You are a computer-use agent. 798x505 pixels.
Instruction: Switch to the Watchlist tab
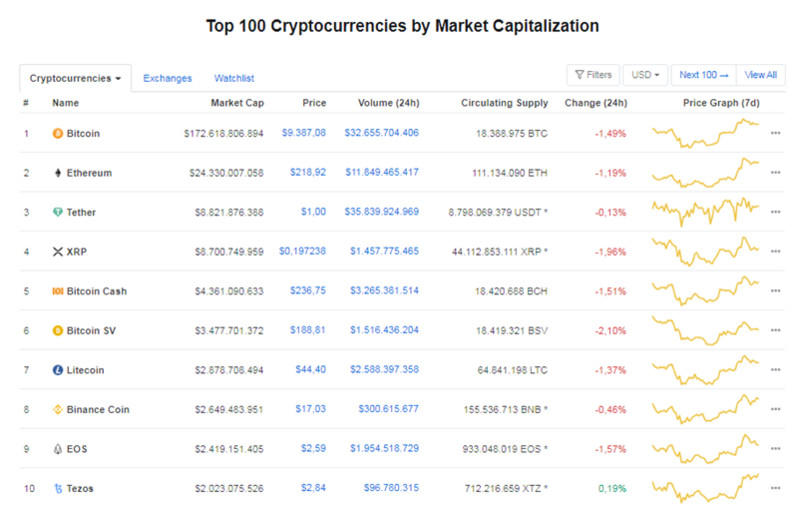point(234,78)
